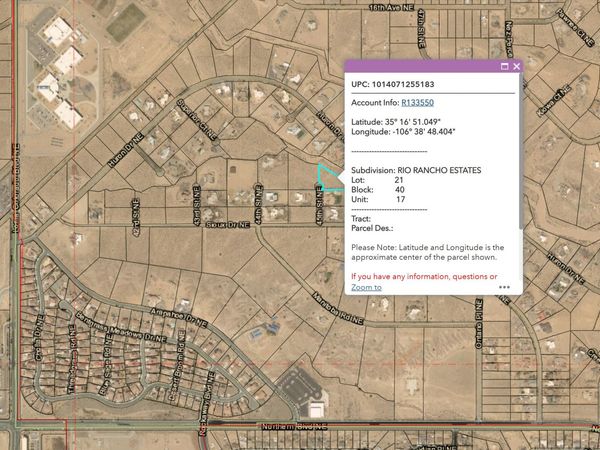
Task: Click the 18th Ave NE street label
Action: 392,7
